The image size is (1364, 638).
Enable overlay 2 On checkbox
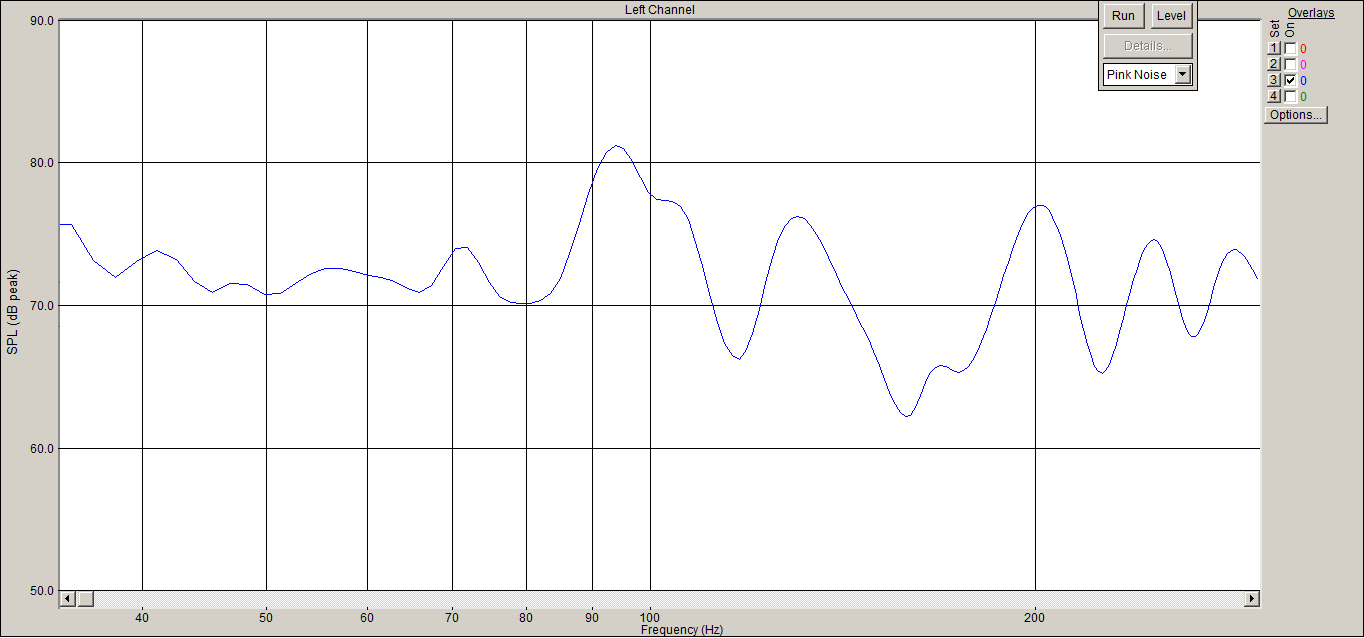1290,64
